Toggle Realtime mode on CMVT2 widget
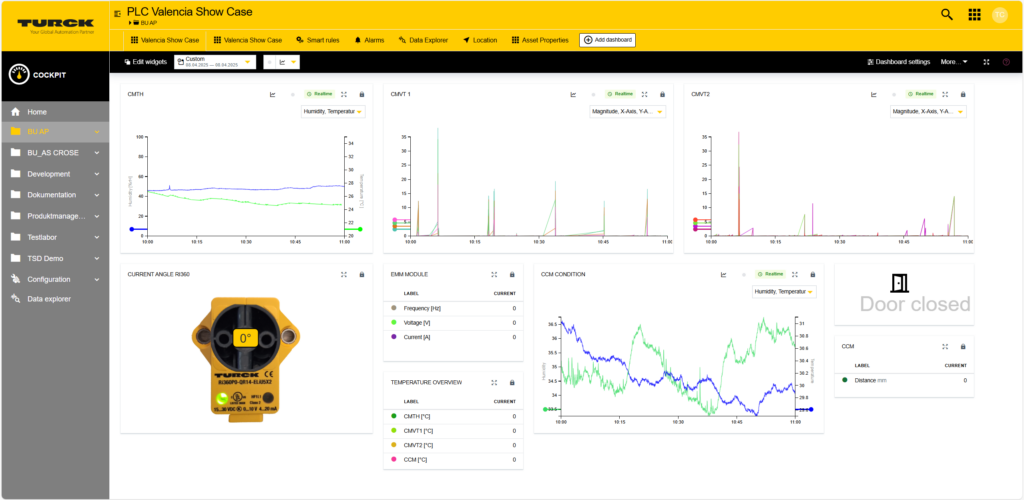1024x500 pixels. 919,94
